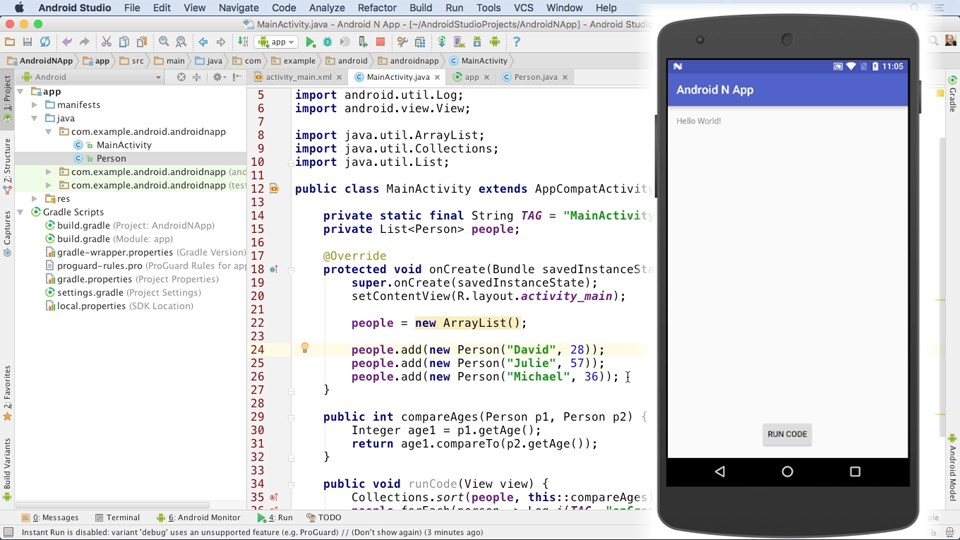Screen dimensions: 960x540
Task: Expand the res folder
Action: tap(34, 198)
